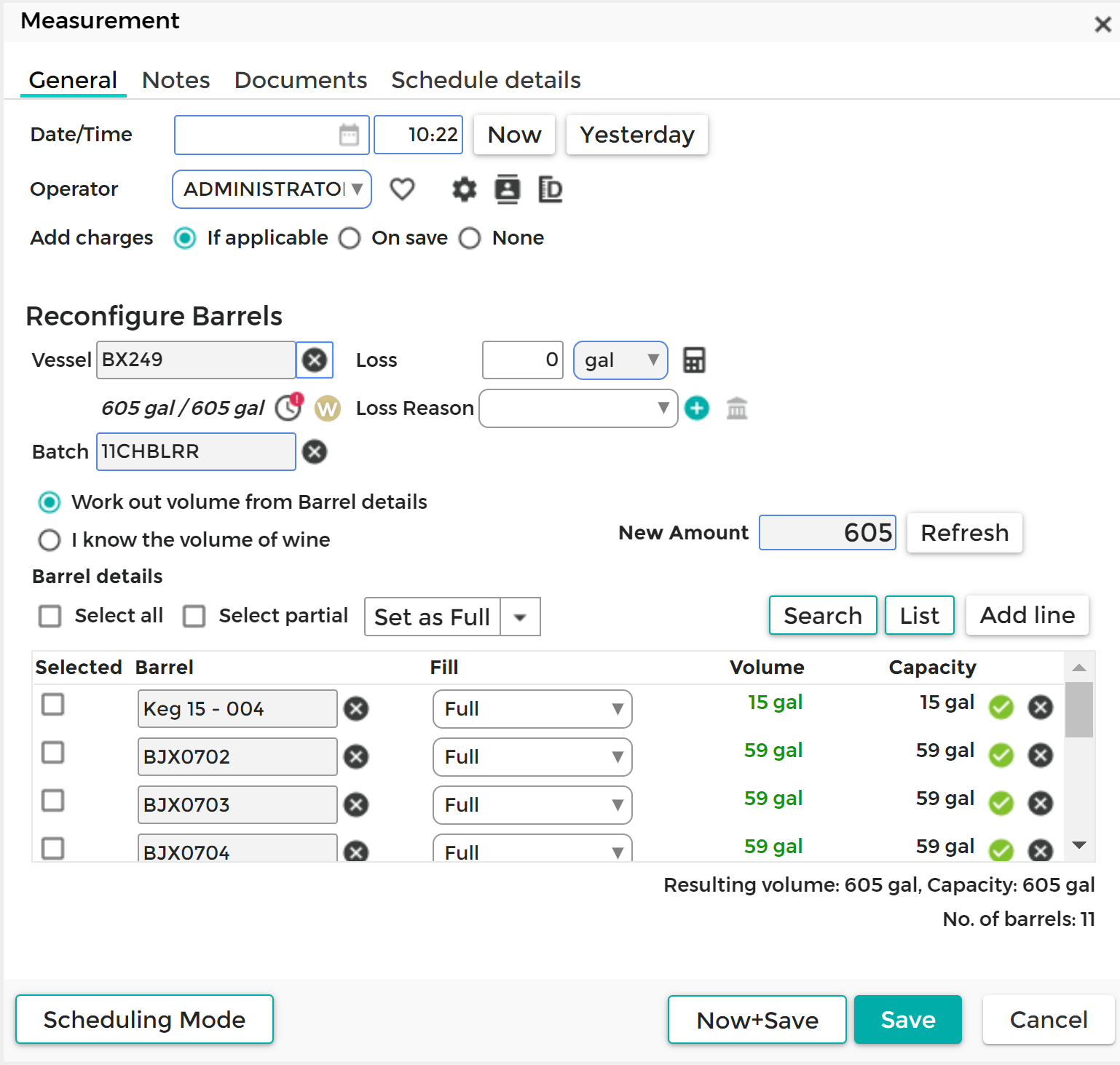
Task: Click the gold W badge icon
Action: click(x=327, y=408)
